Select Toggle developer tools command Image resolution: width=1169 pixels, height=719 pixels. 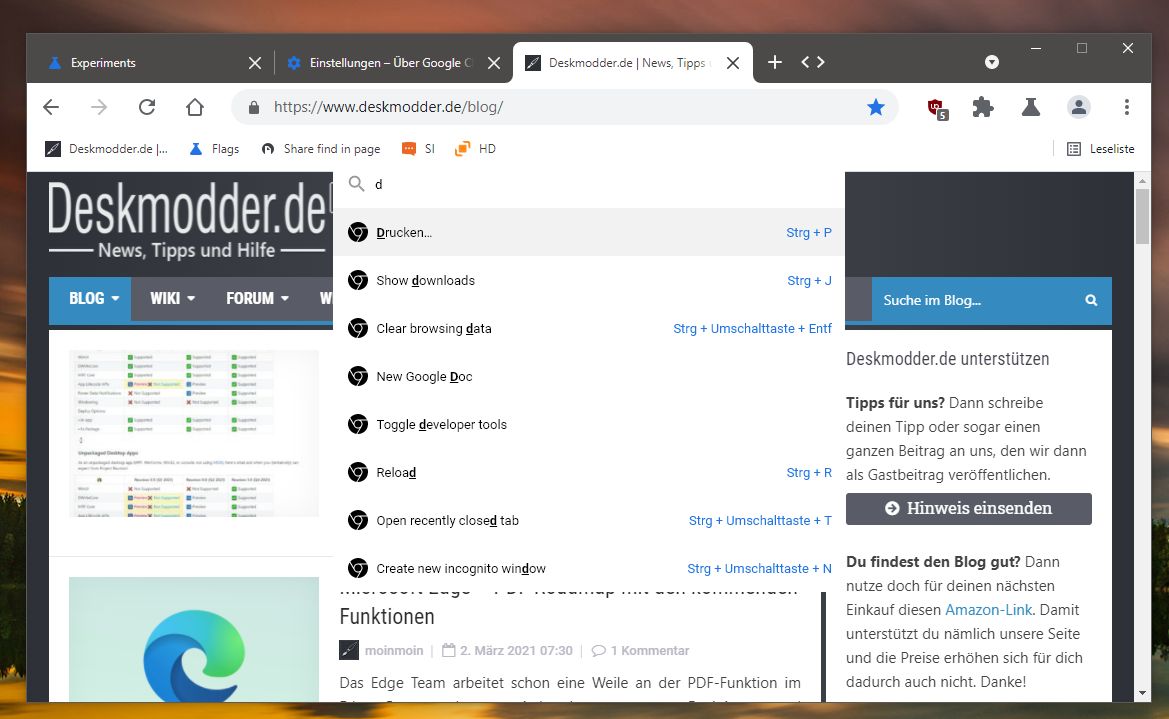(589, 424)
